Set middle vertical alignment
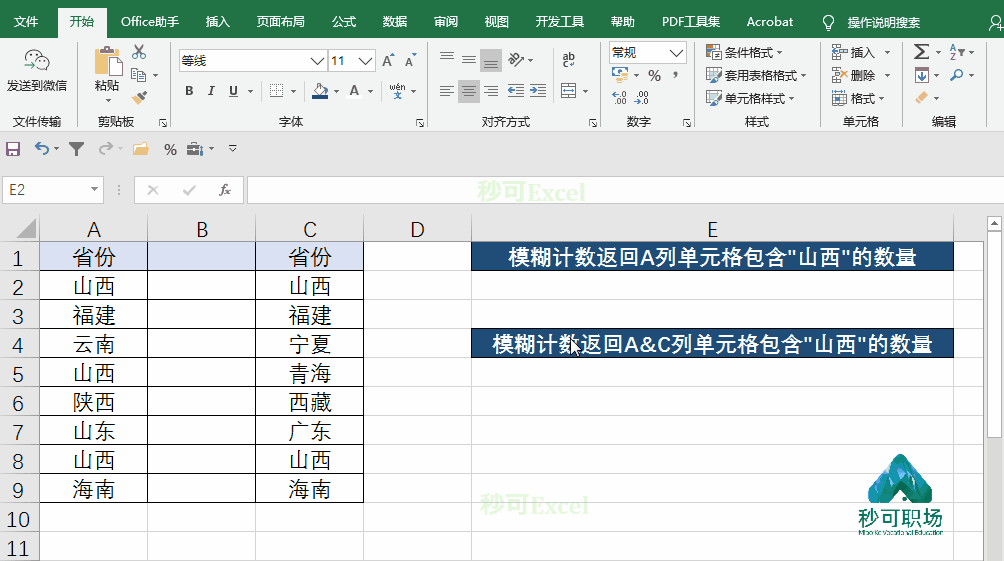The image size is (1004, 561). click(x=469, y=60)
